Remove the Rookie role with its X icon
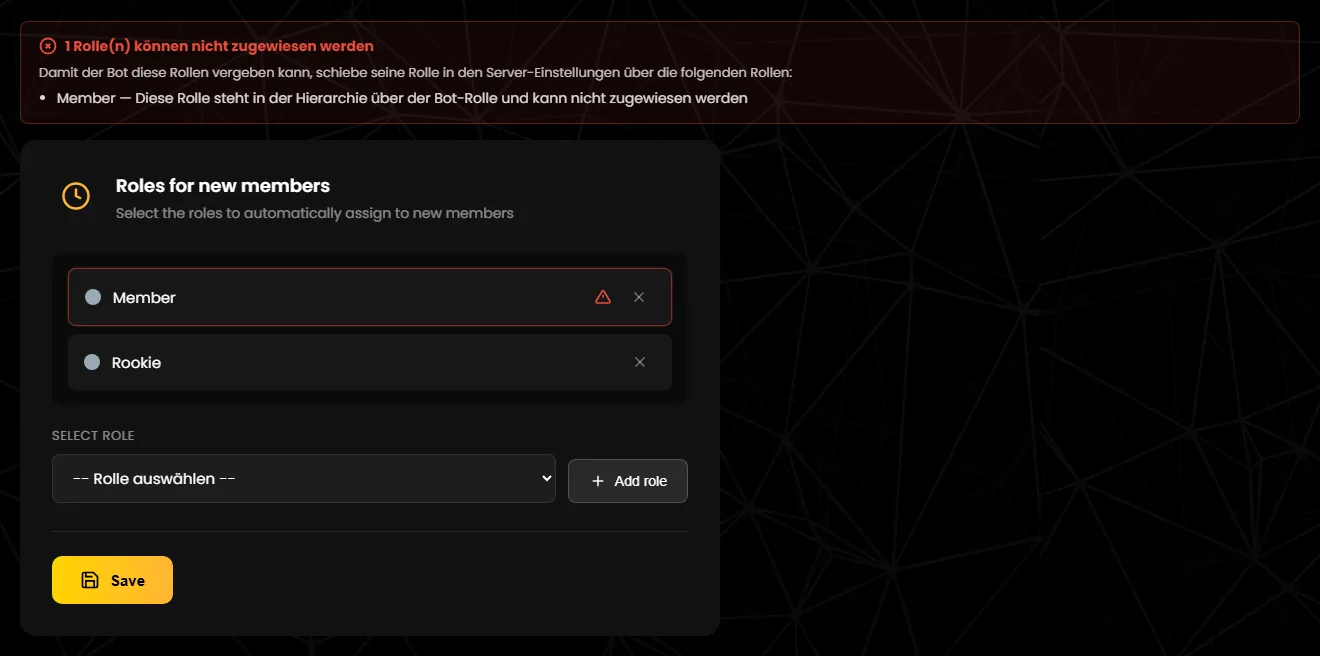Image resolution: width=1320 pixels, height=656 pixels. (640, 362)
